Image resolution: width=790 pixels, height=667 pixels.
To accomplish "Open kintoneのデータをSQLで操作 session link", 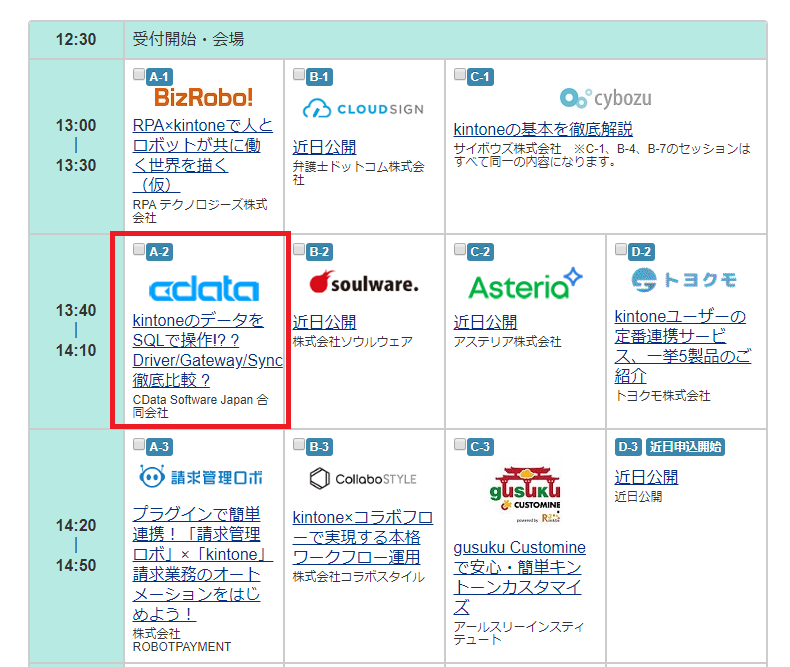I will coord(208,350).
